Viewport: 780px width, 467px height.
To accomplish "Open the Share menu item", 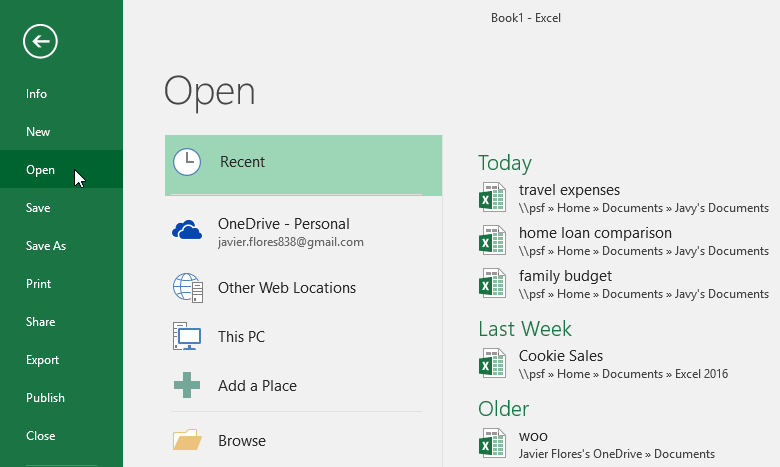I will (40, 322).
